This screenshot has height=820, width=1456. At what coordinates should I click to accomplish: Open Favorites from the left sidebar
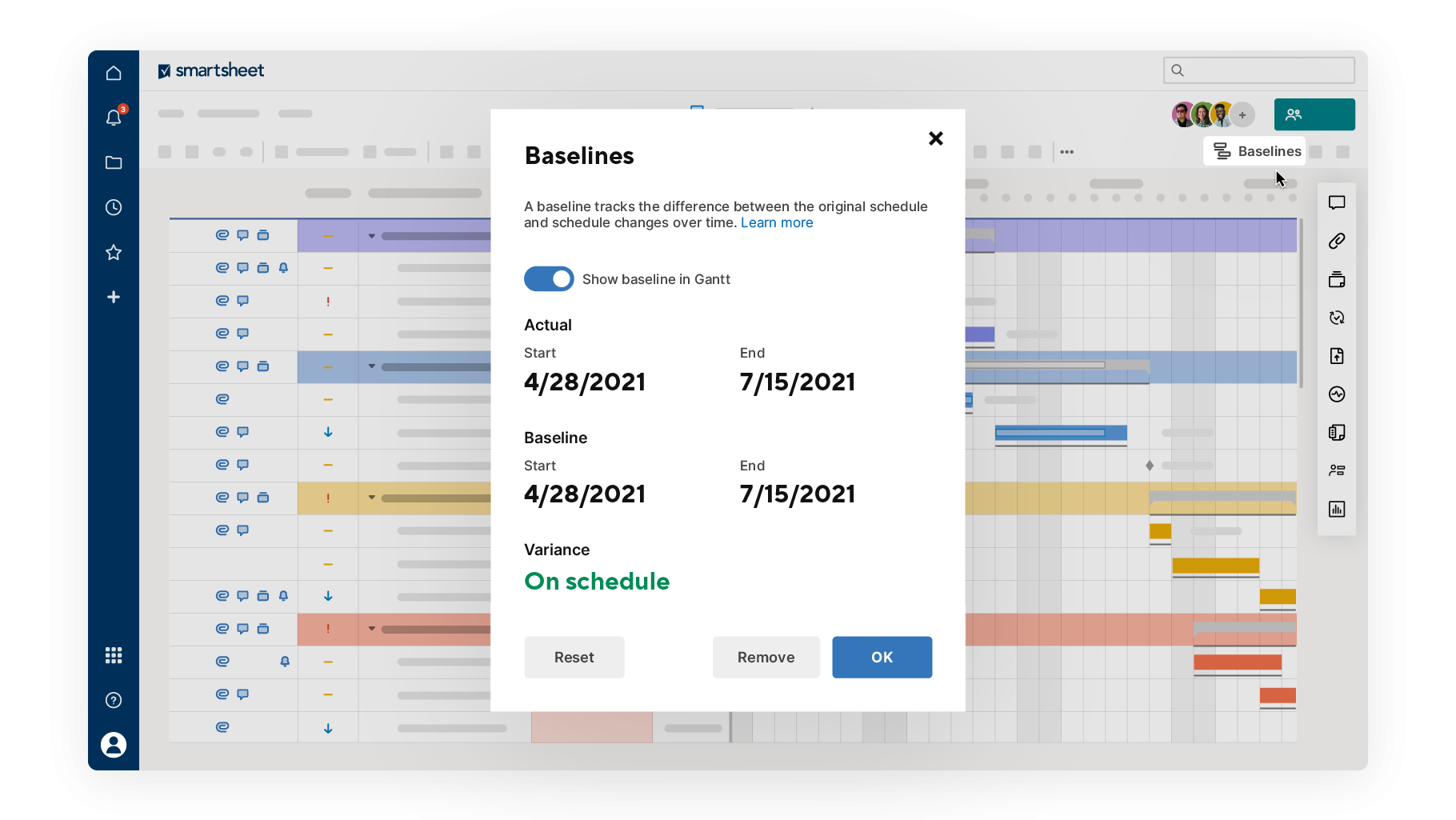[114, 252]
